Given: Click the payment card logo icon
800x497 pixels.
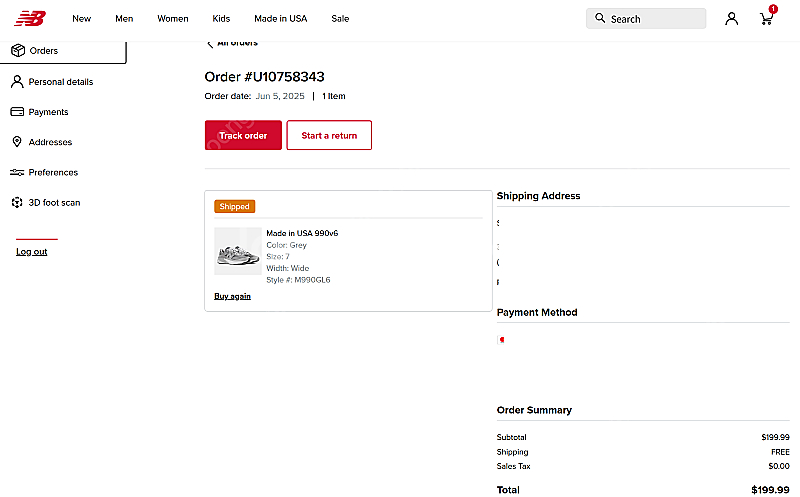Looking at the screenshot, I should [x=501, y=340].
